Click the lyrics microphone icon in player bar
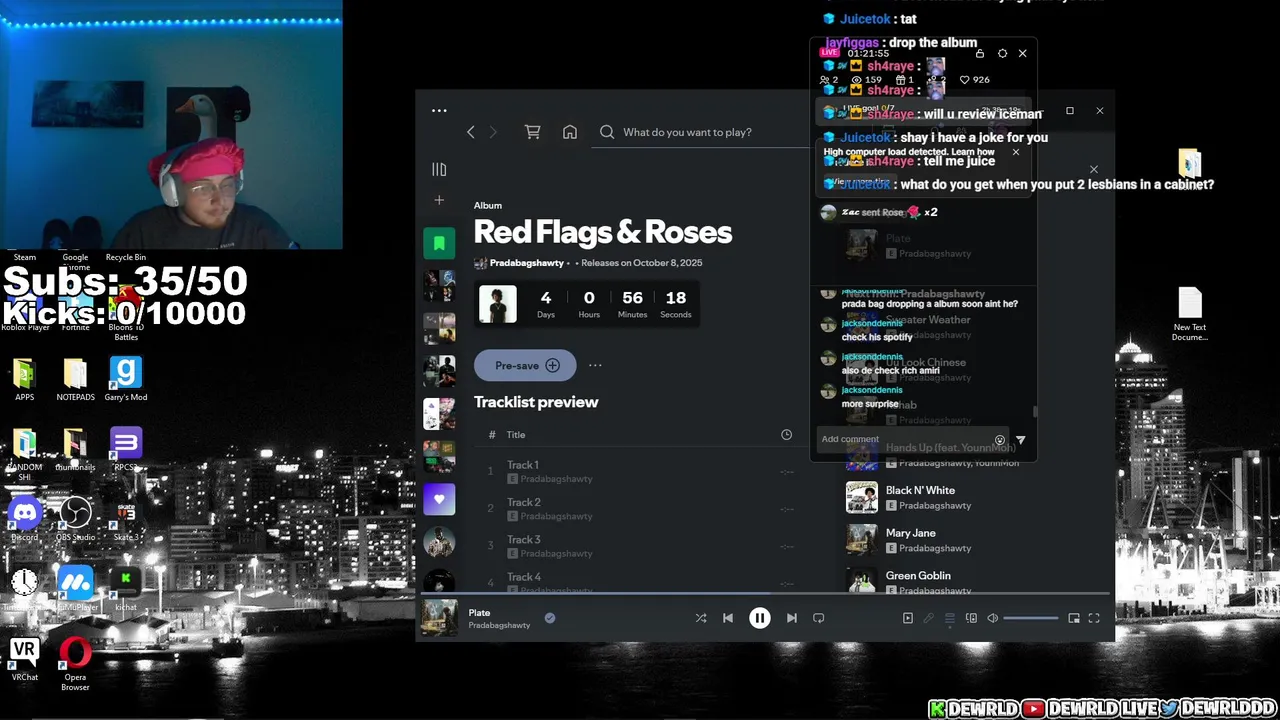Screen dimensions: 1280x720 coord(929,618)
